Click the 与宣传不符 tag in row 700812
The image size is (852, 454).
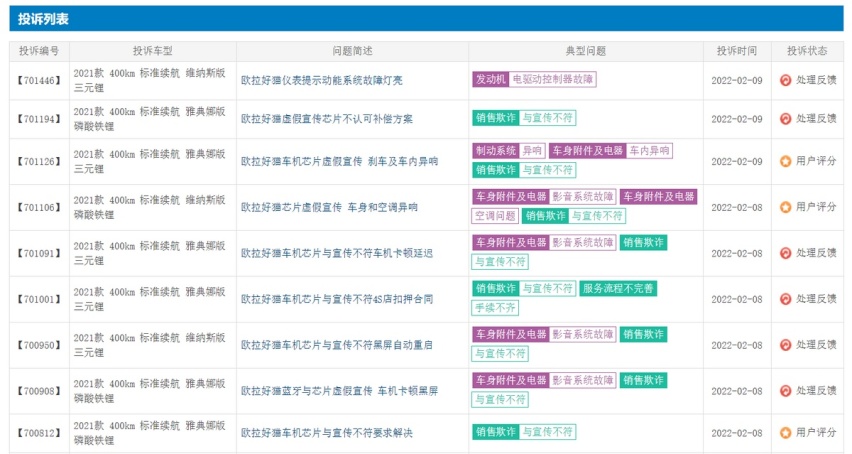pos(547,432)
